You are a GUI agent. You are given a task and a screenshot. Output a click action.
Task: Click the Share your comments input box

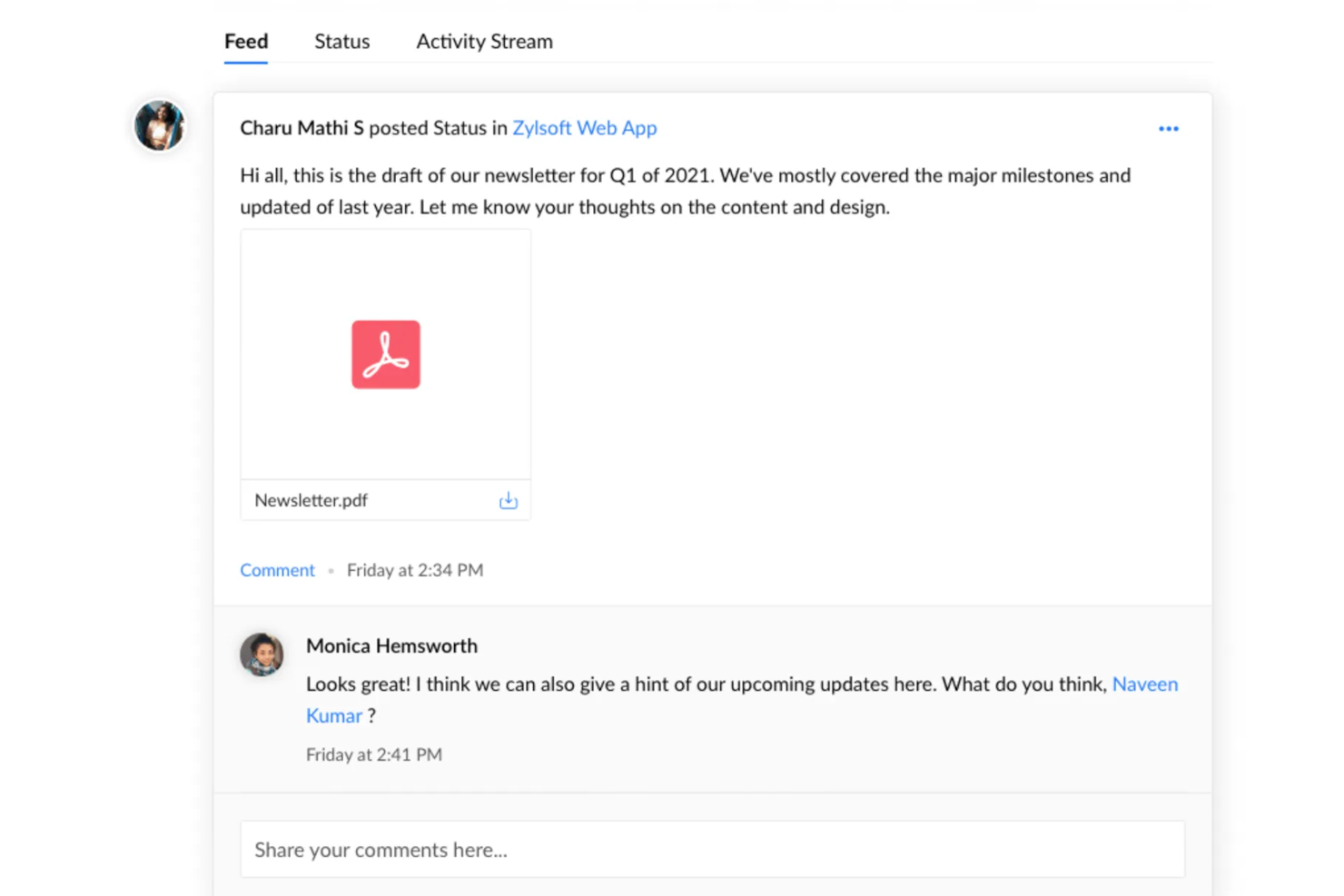pyautogui.click(x=712, y=849)
